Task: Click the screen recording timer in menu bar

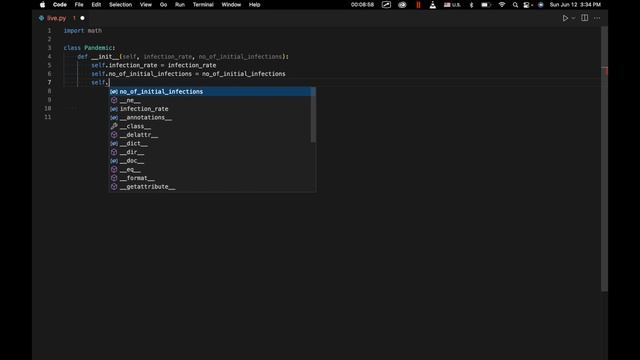Action: click(x=362, y=5)
